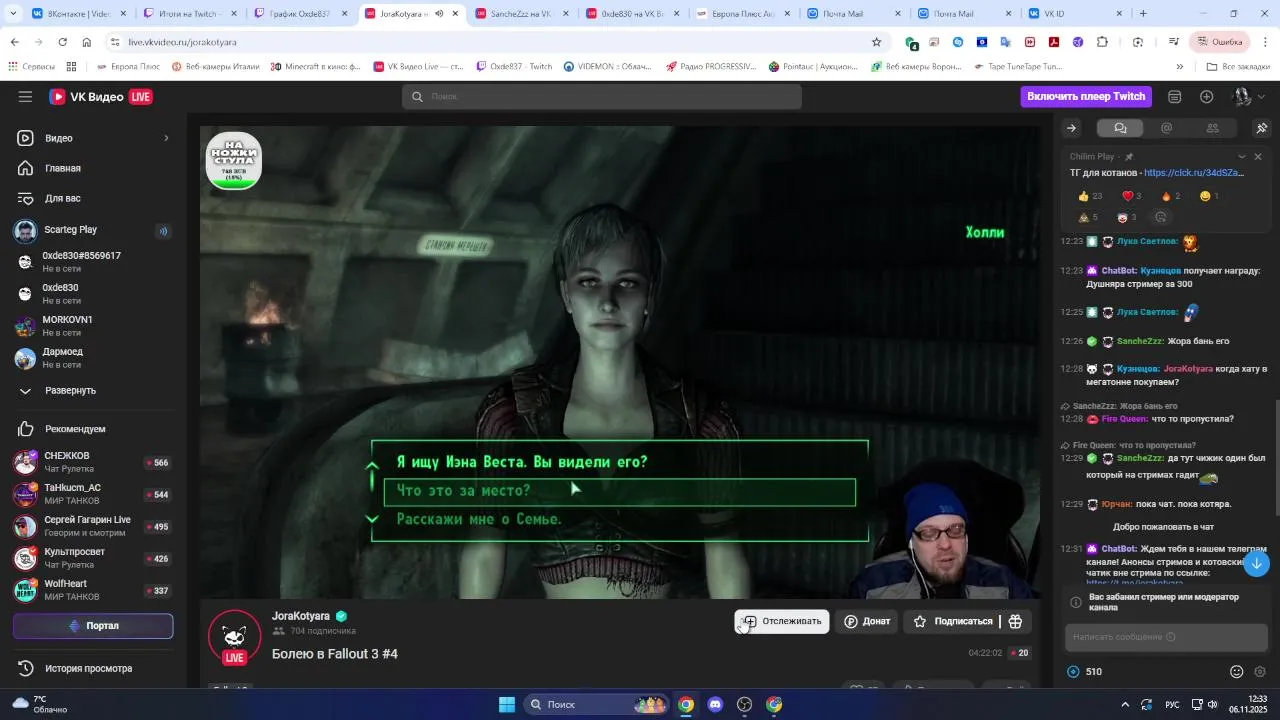1280x720 pixels.
Task: Open JoraKotyara channel avatar with LIVE badge
Action: coord(234,638)
